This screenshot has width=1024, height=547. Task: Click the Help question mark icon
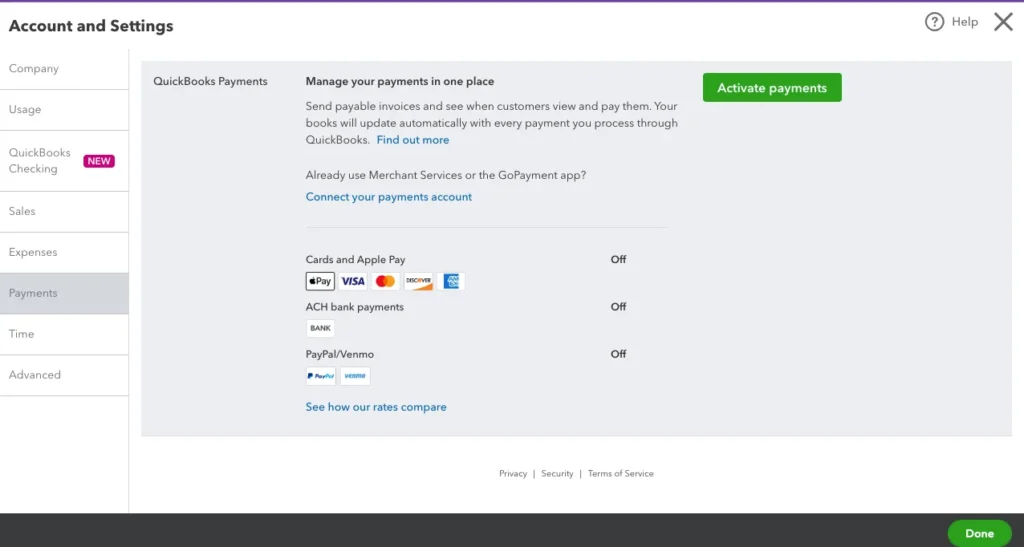(934, 22)
